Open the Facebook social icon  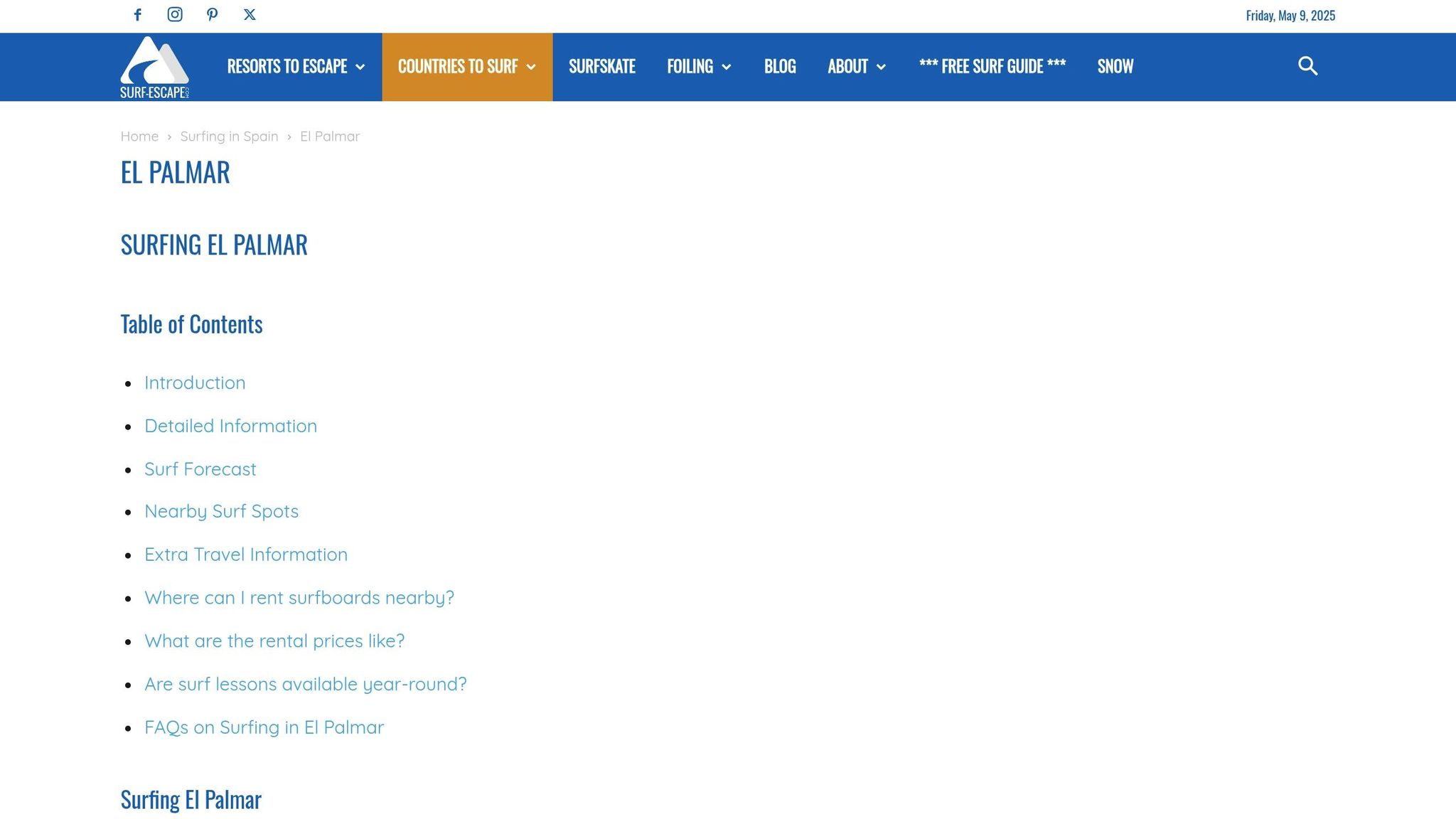click(138, 15)
